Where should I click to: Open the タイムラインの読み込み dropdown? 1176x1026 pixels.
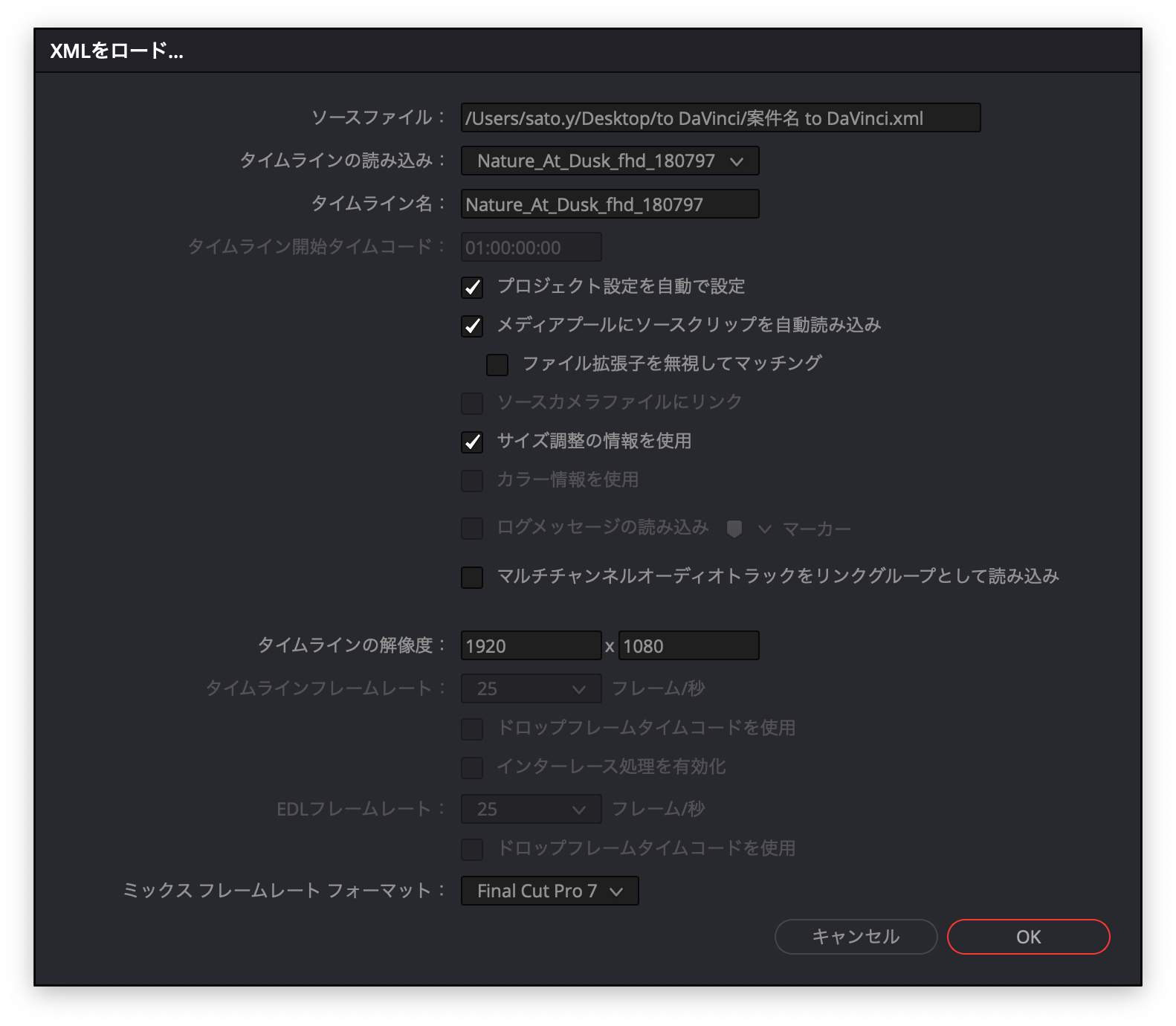coord(610,161)
